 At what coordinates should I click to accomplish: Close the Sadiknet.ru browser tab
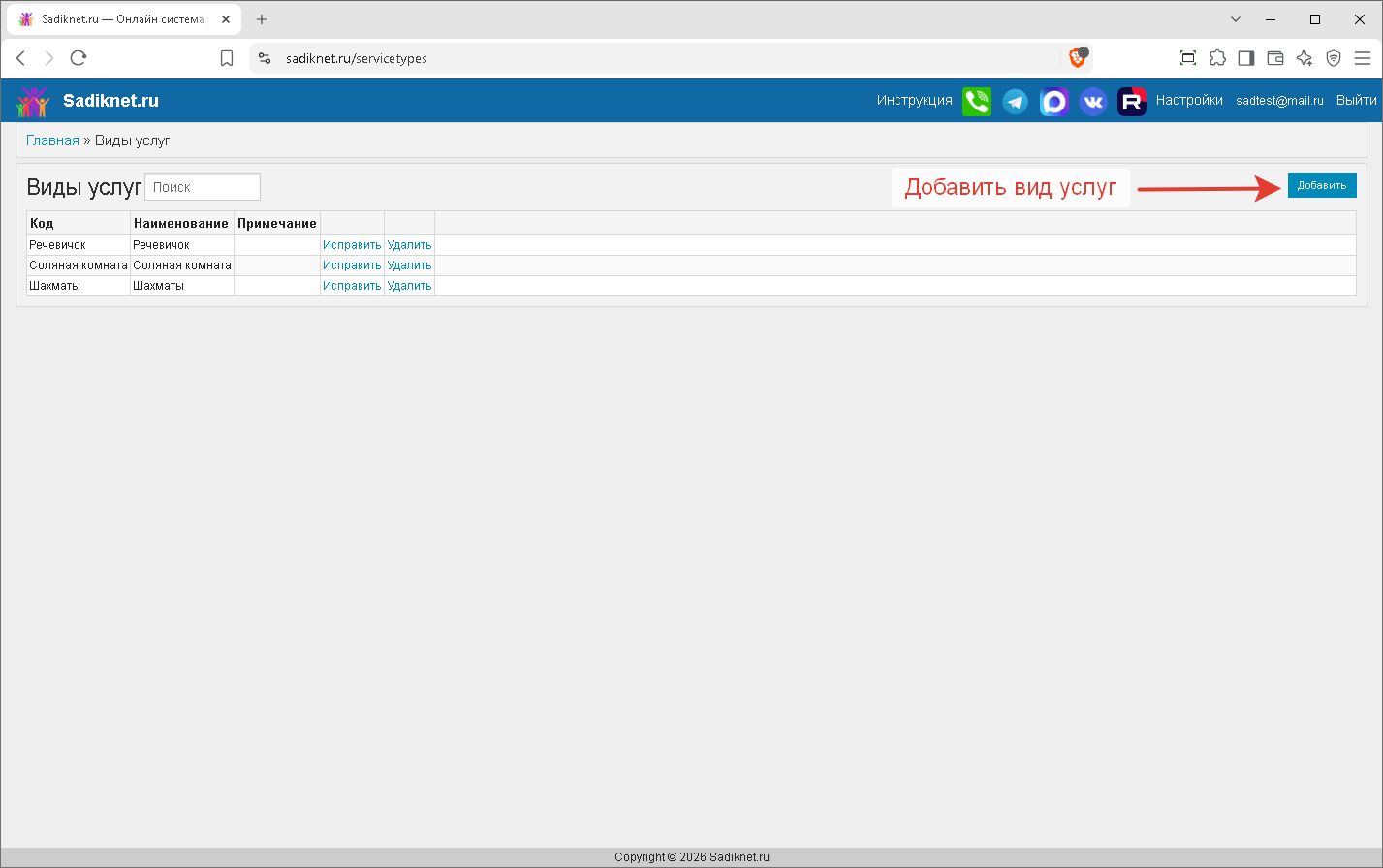coord(226,19)
